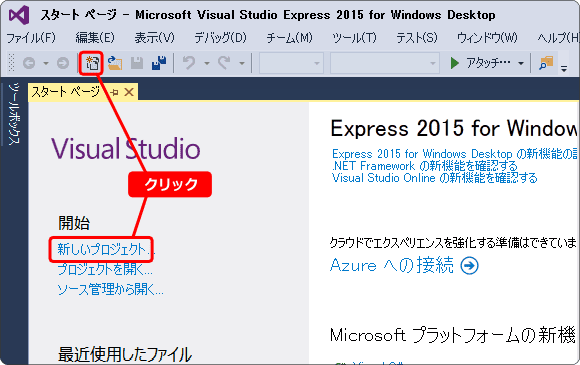The height and width of the screenshot is (365, 580).
Task: Open Visual Studio Online の新機能を確認する link
Action: pyautogui.click(x=435, y=178)
